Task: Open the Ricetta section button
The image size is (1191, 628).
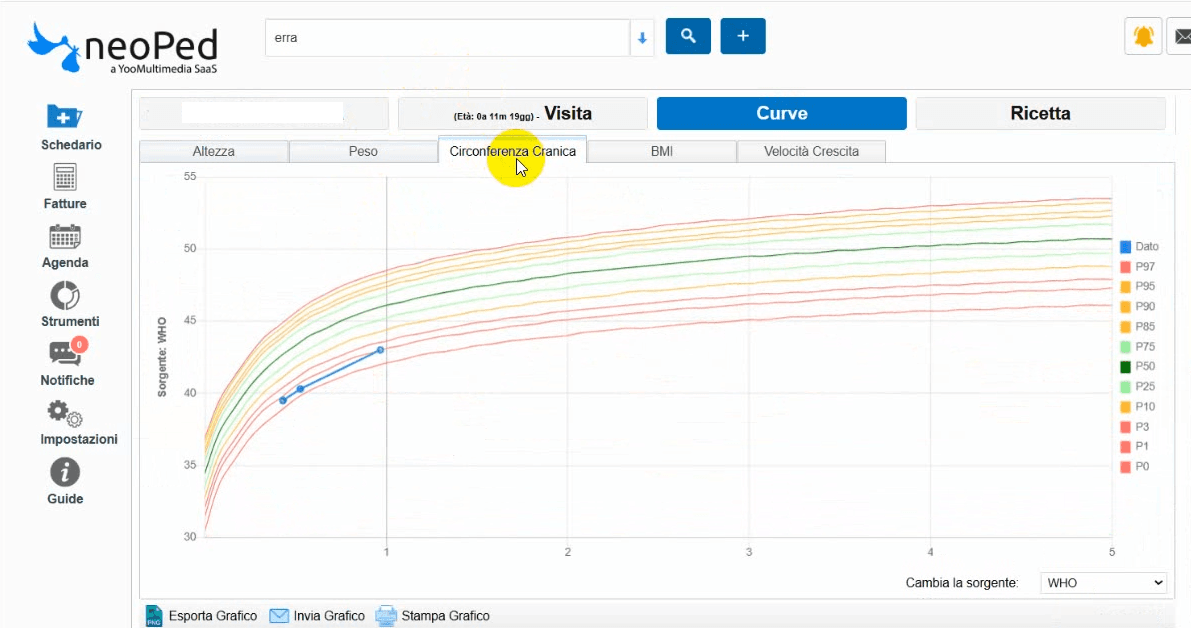Action: [1040, 114]
